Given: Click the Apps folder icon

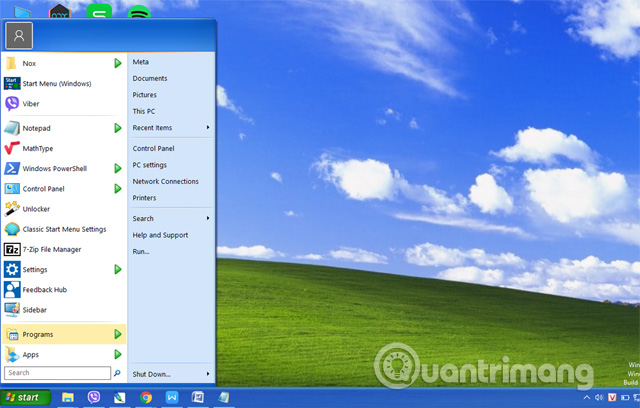Looking at the screenshot, I should [x=12, y=355].
